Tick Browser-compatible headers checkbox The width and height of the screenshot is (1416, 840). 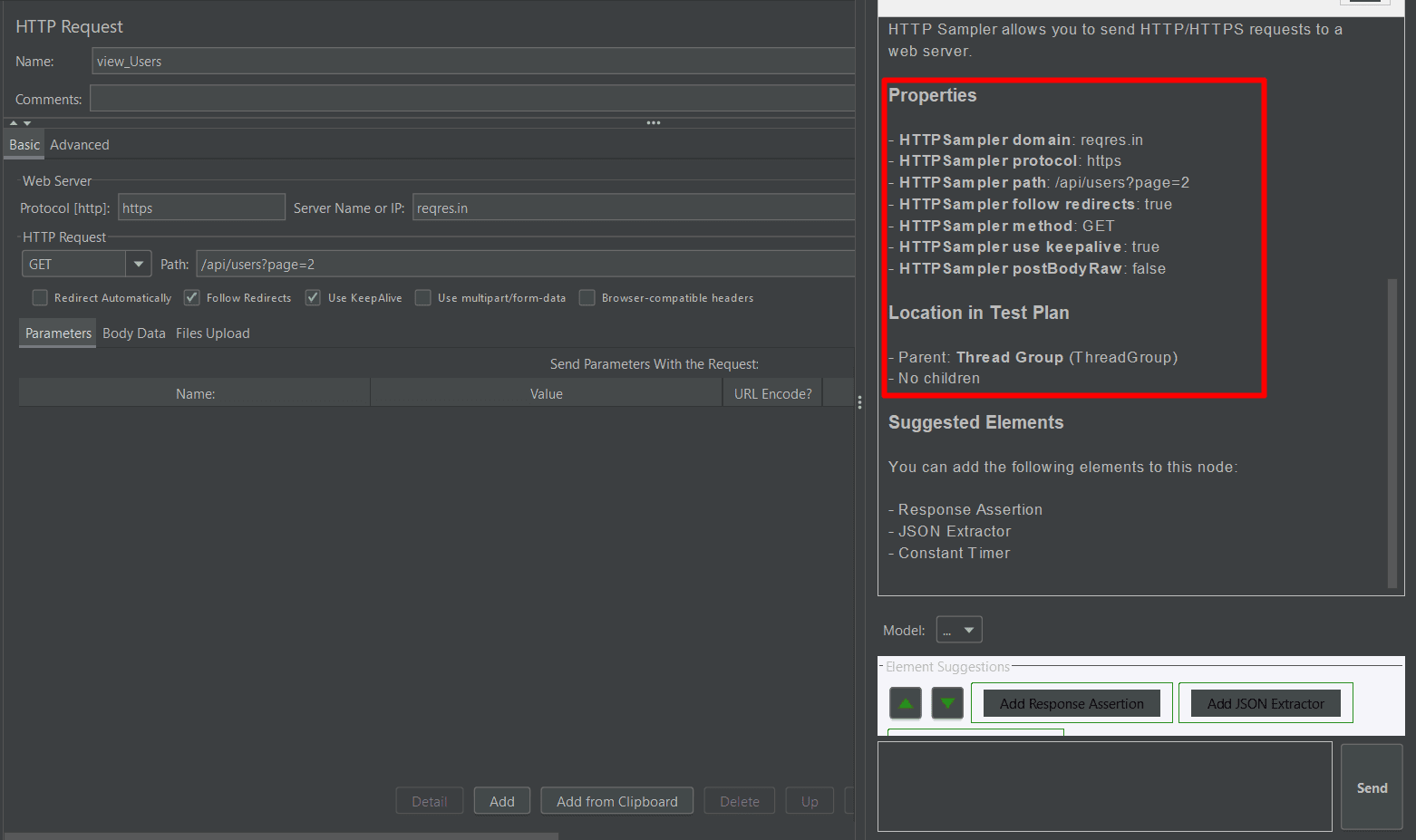pos(587,298)
